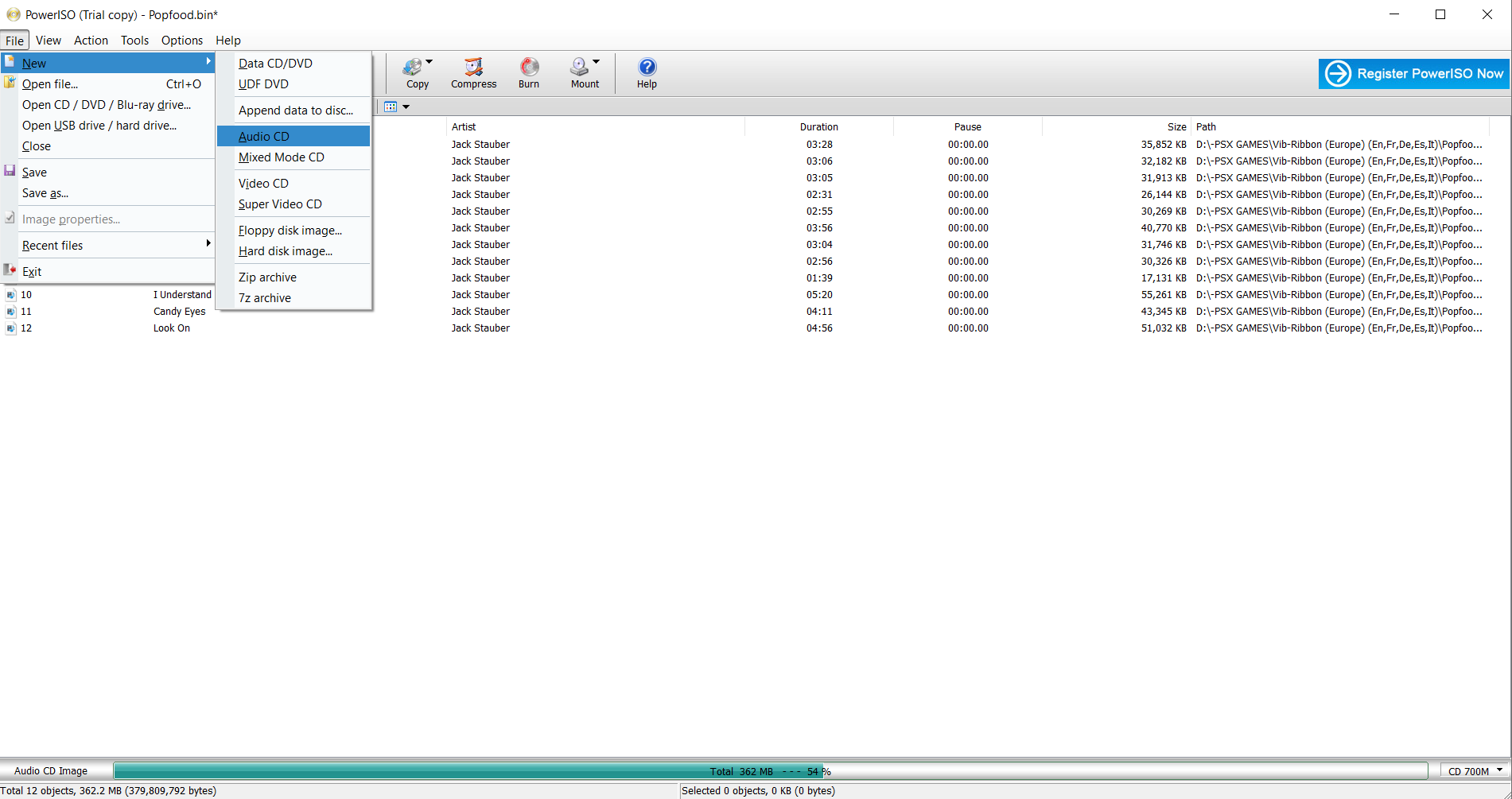Click the 05:20 duration cell
The image size is (1512, 799).
point(819,295)
